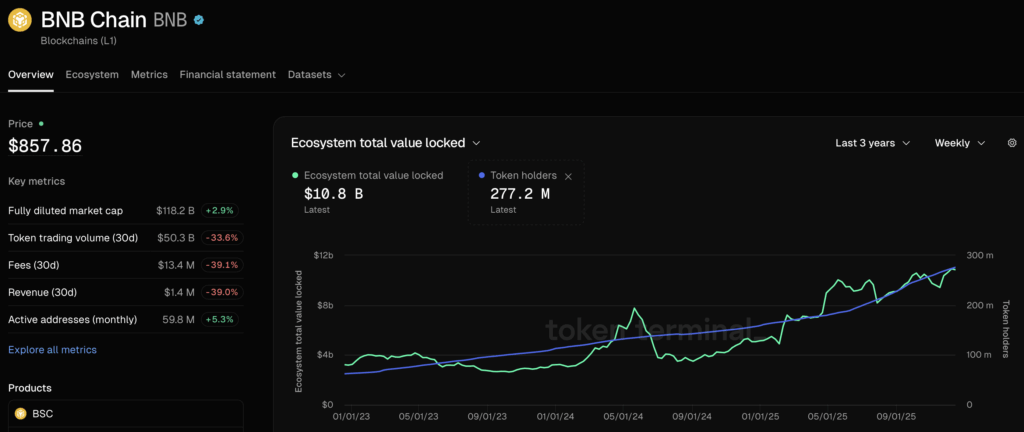Open the Financial statement tab

[227, 75]
